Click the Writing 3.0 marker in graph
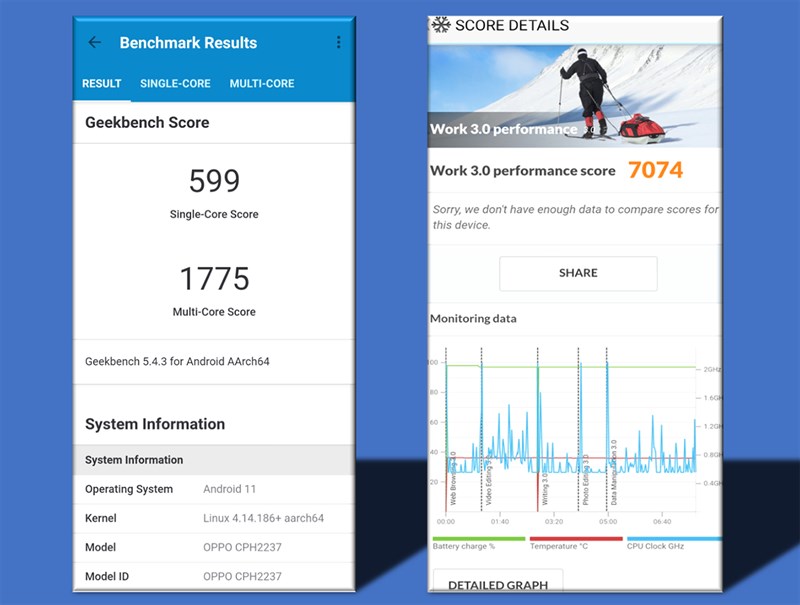The width and height of the screenshot is (800, 605). point(544,488)
